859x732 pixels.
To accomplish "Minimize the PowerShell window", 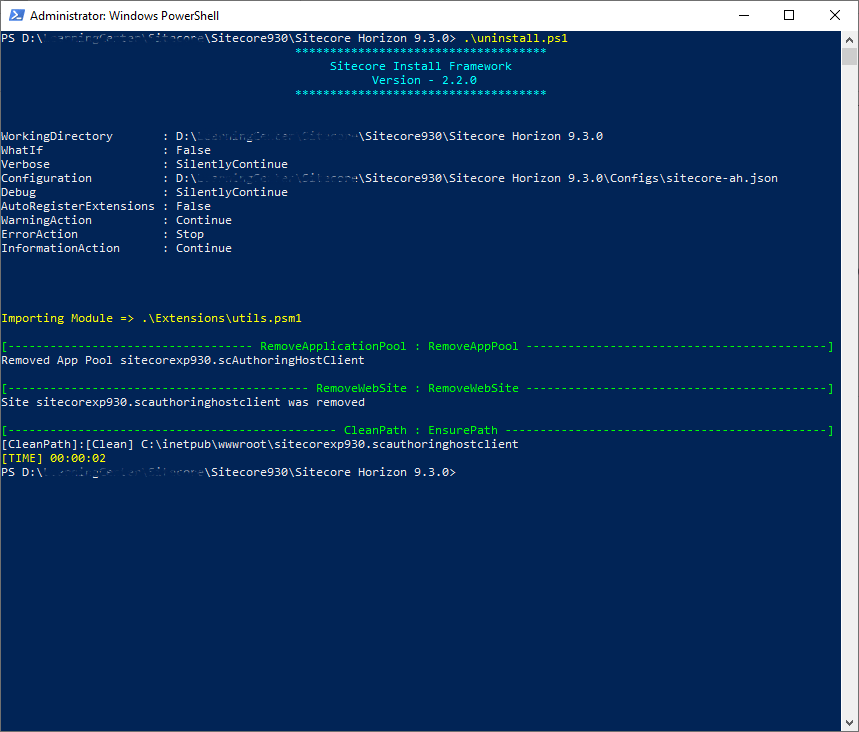I will pyautogui.click(x=744, y=15).
